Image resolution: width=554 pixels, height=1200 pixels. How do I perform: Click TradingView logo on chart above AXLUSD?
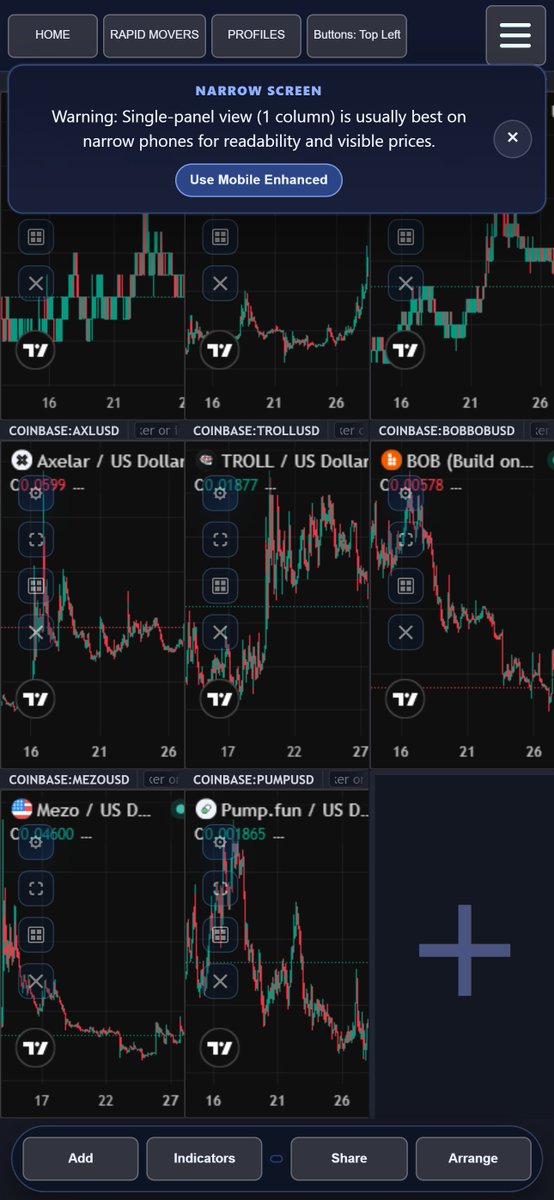pyautogui.click(x=36, y=350)
